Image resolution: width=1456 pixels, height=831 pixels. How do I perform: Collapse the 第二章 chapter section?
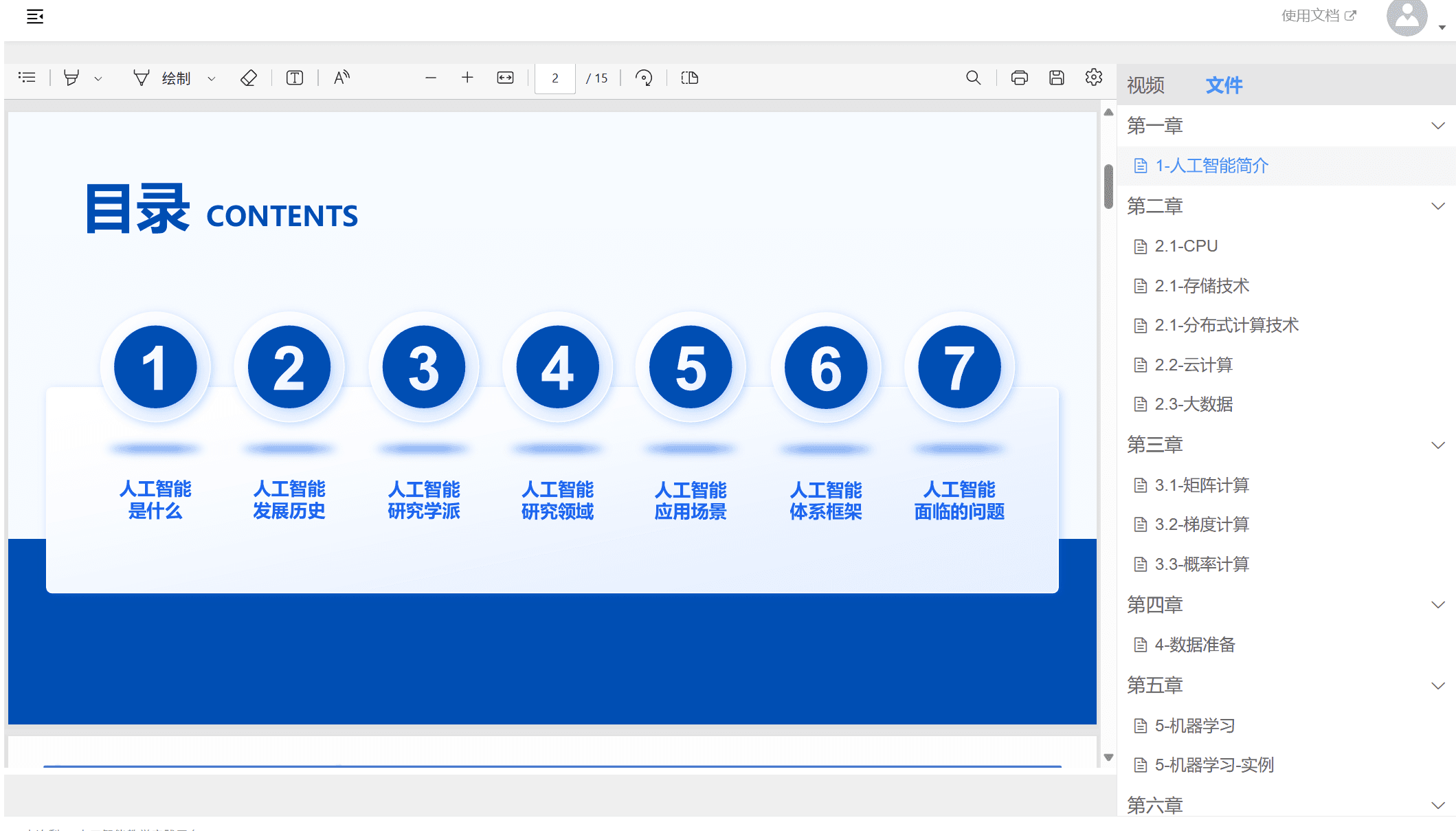1437,206
